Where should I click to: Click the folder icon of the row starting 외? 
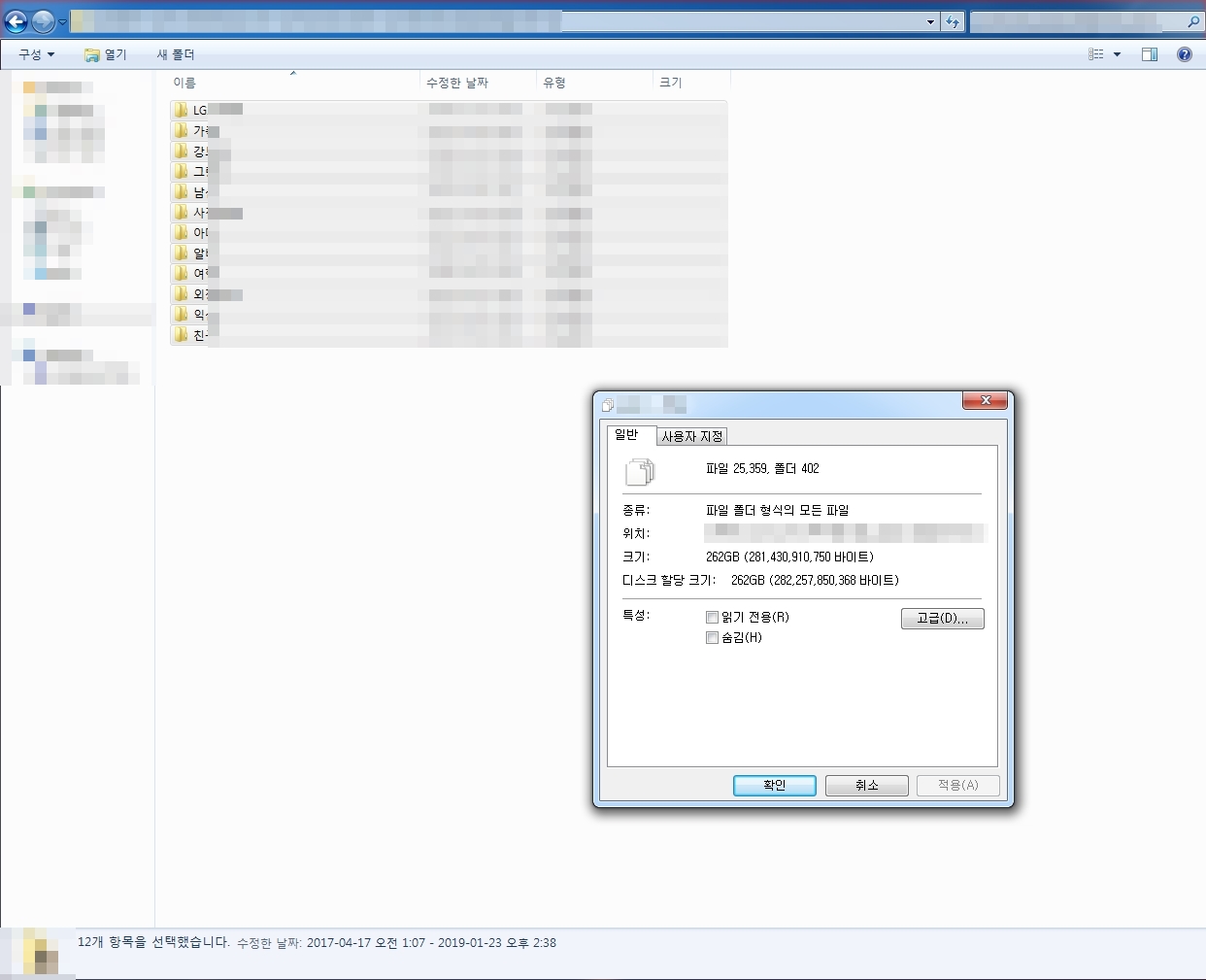coord(181,293)
